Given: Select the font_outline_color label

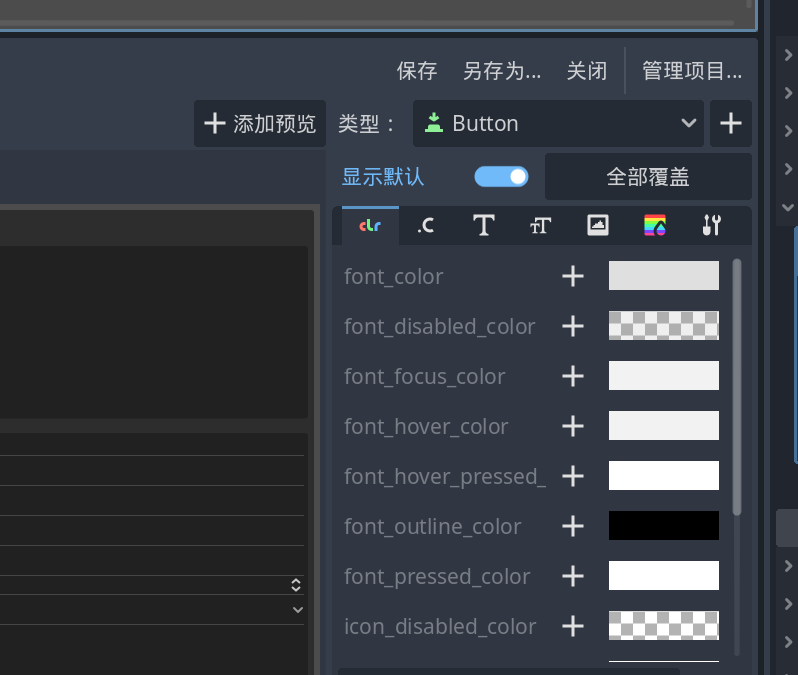Looking at the screenshot, I should [433, 526].
